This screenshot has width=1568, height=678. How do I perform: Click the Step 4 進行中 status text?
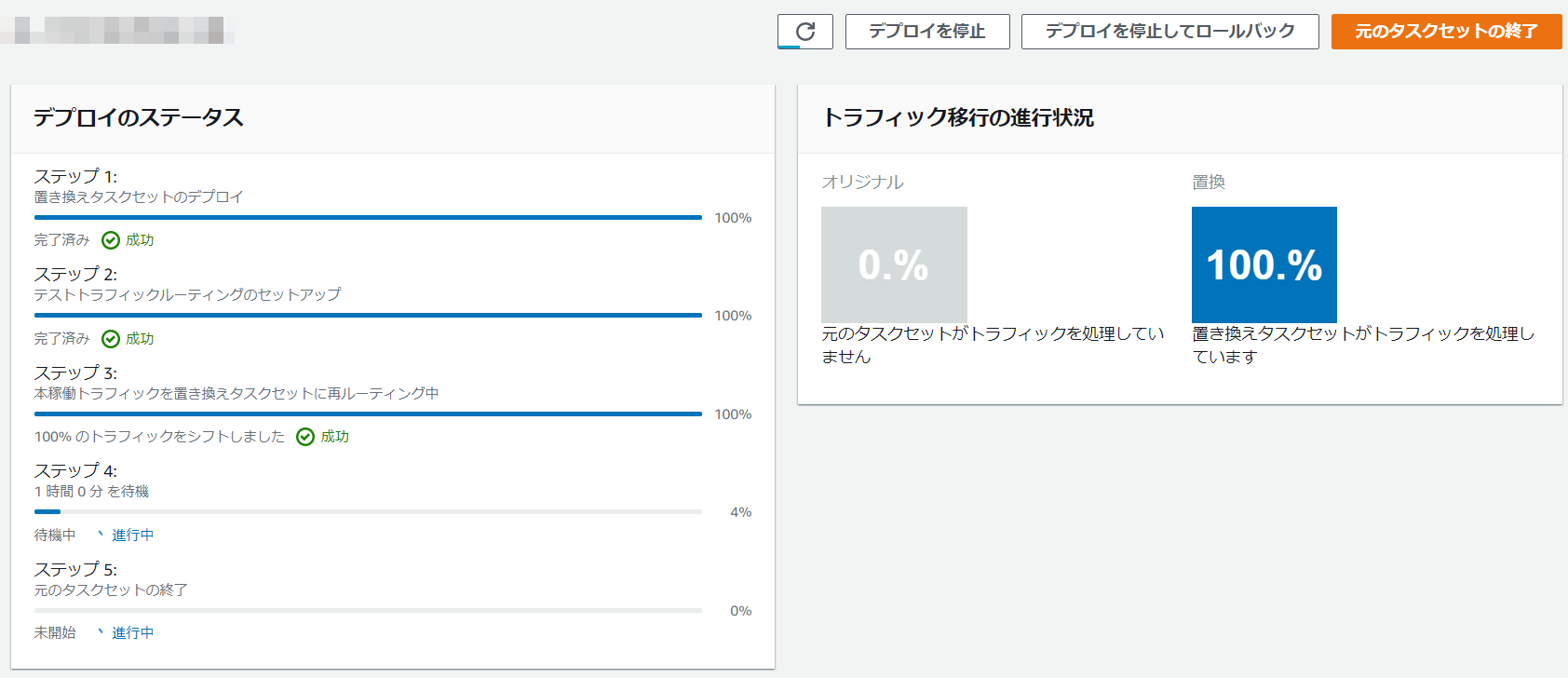[133, 536]
